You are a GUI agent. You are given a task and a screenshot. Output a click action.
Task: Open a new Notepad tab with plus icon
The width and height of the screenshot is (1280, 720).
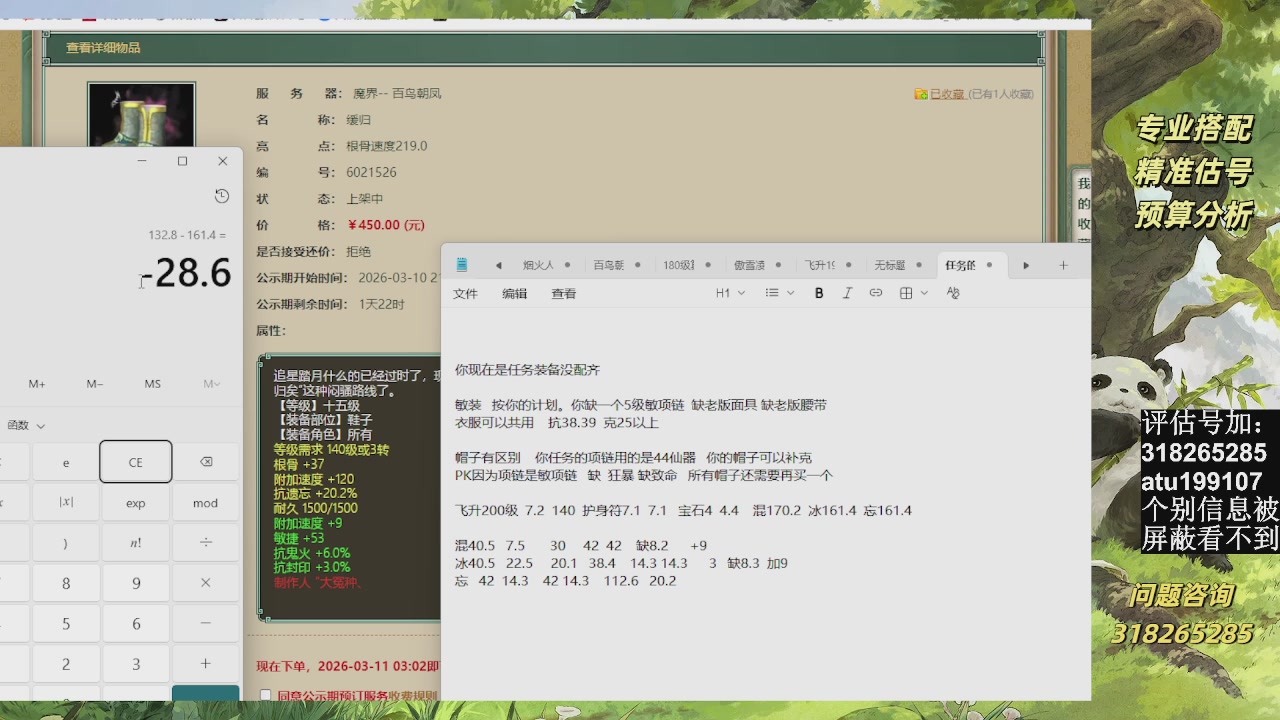(x=1063, y=263)
